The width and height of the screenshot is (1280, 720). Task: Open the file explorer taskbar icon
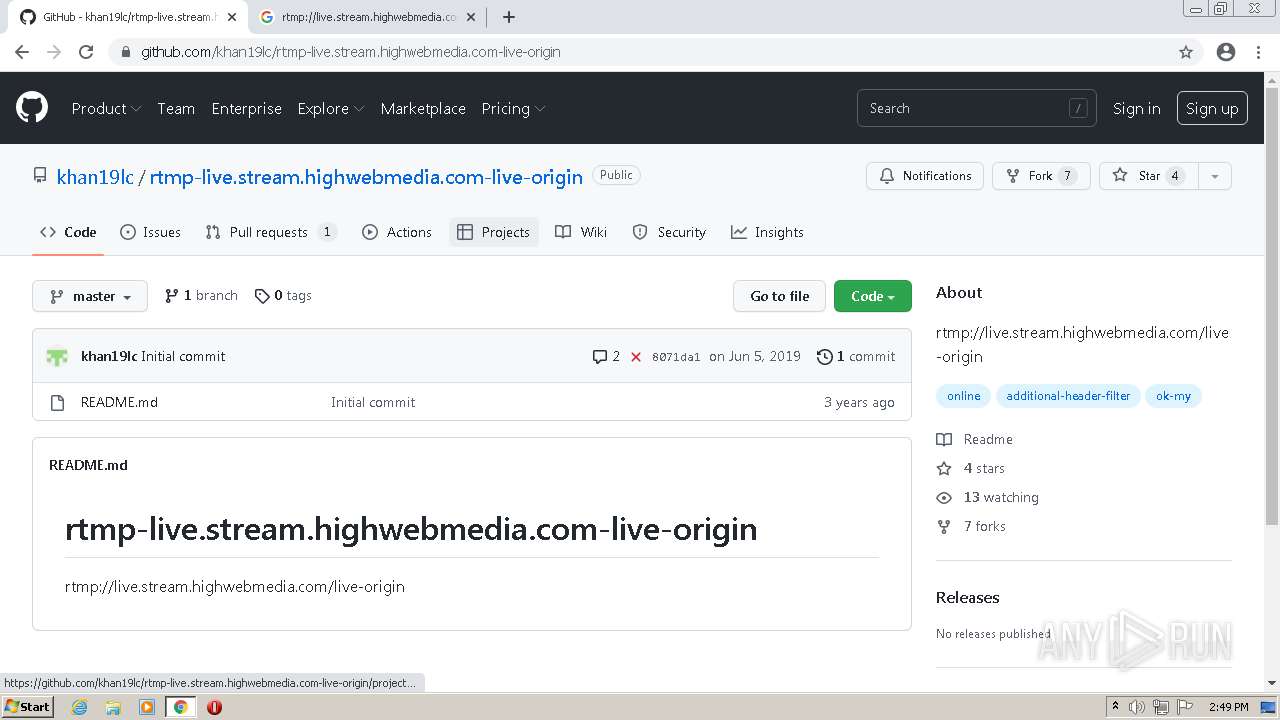(x=113, y=707)
